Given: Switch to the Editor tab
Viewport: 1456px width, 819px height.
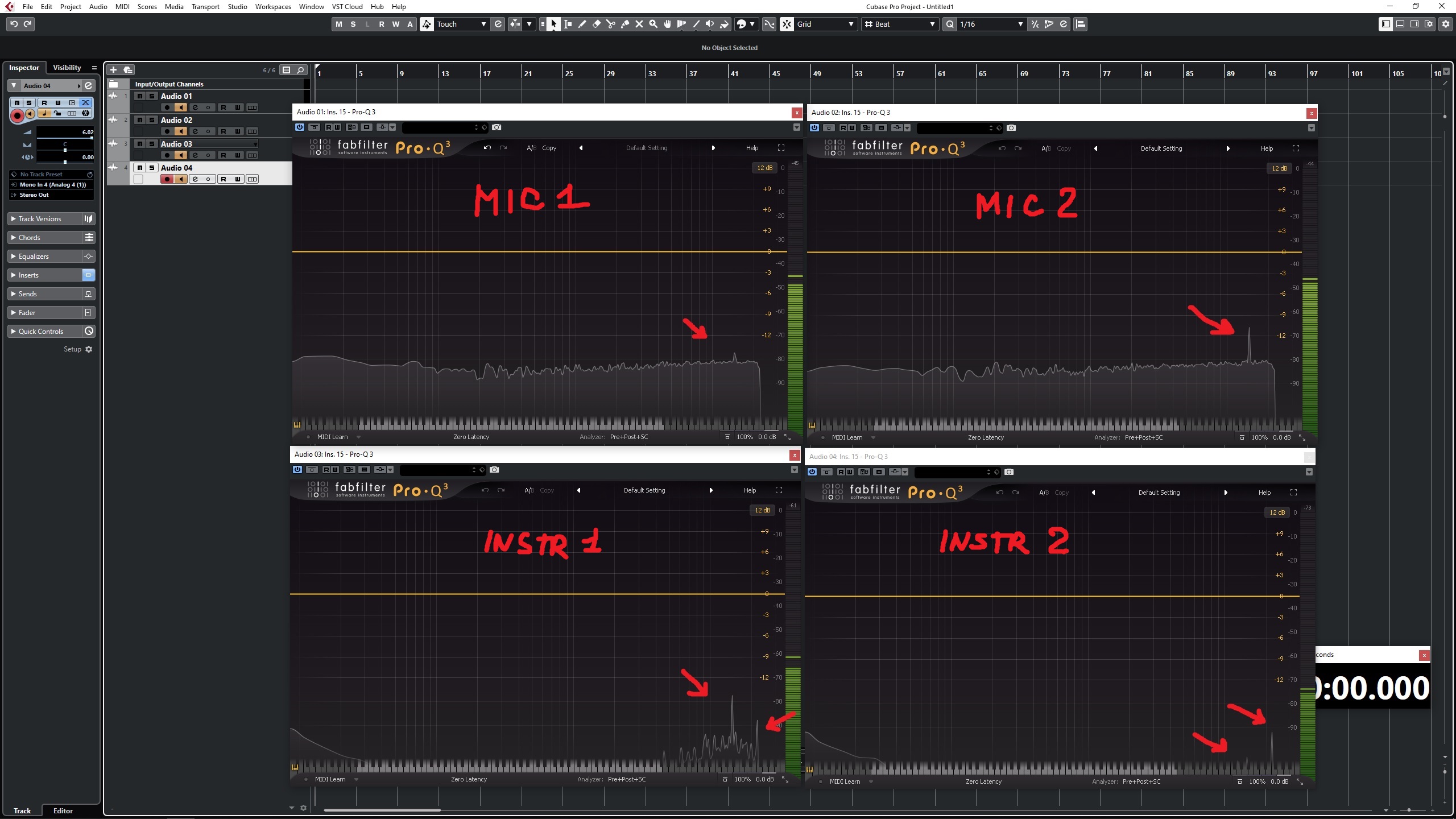Looking at the screenshot, I should point(63,810).
